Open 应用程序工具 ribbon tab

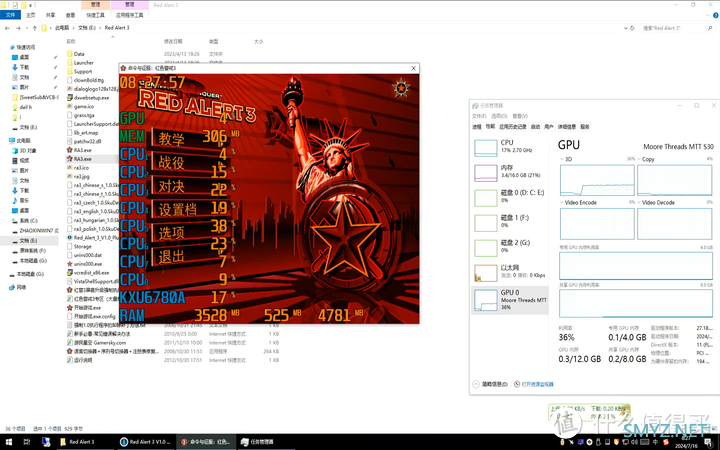(x=129, y=15)
